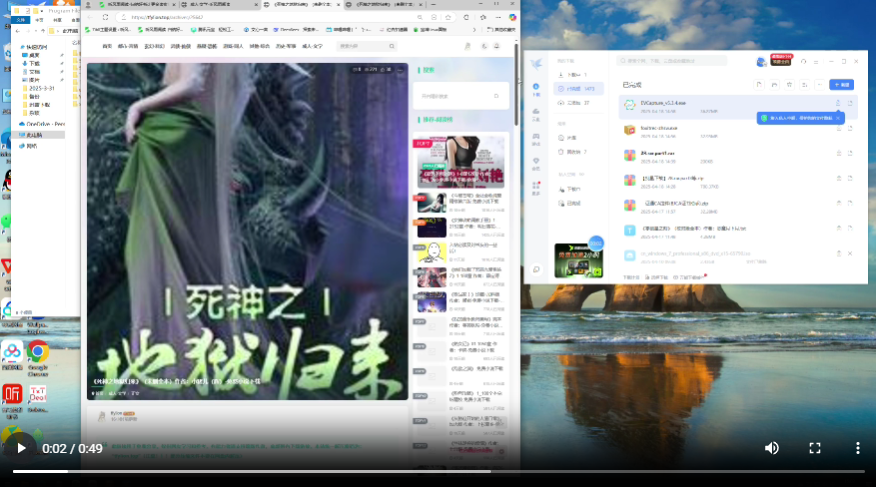The image size is (876, 487).
Task: Open the Baidu Netdisk desktop shortcut
Action: (x=12, y=356)
